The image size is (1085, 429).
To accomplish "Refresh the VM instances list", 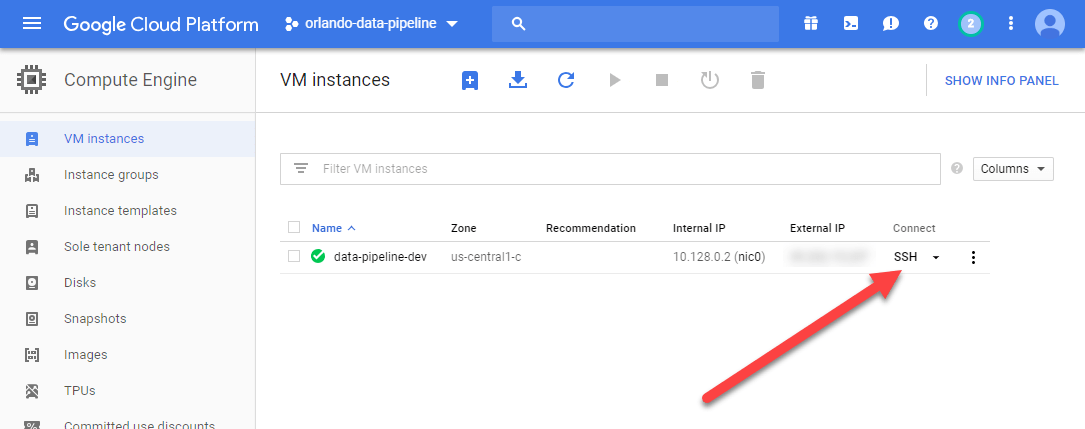I will tap(566, 80).
